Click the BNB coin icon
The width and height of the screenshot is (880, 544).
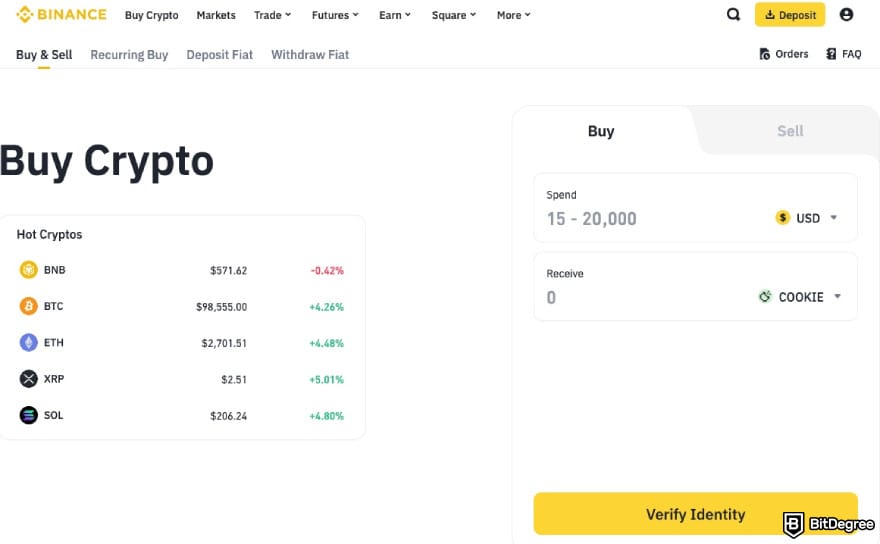[x=29, y=270]
